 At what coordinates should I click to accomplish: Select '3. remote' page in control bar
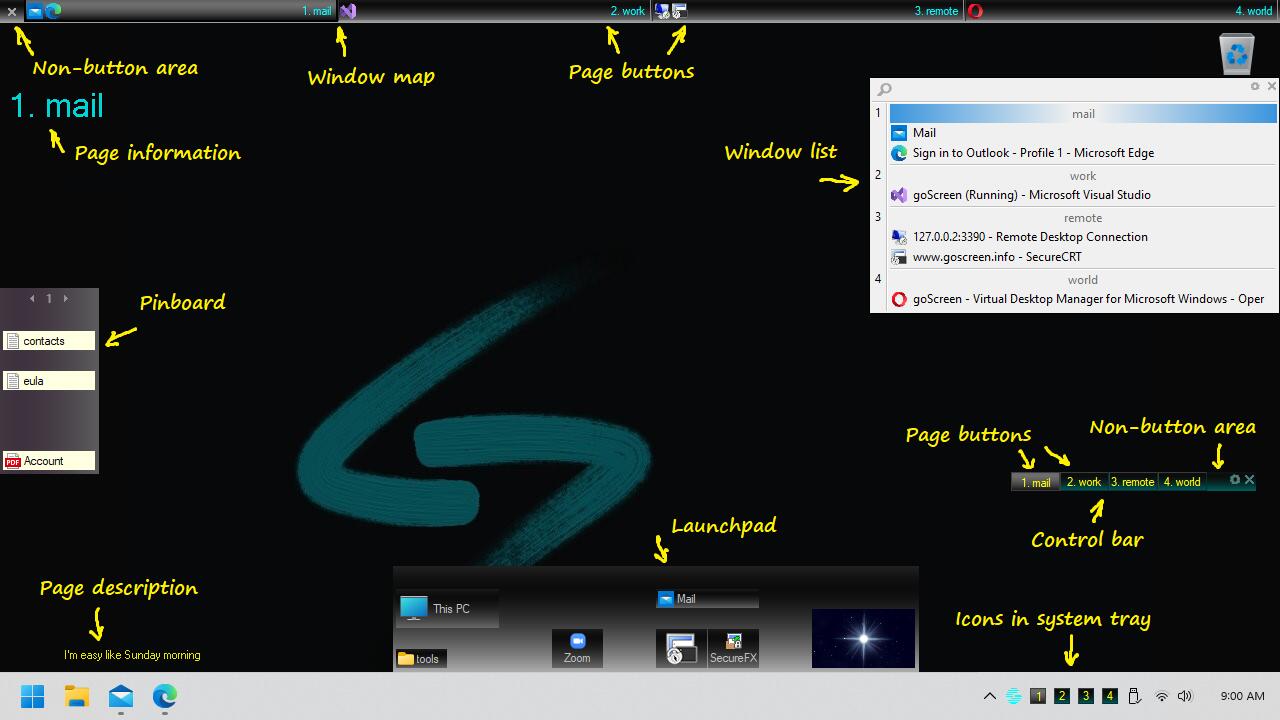click(1132, 482)
